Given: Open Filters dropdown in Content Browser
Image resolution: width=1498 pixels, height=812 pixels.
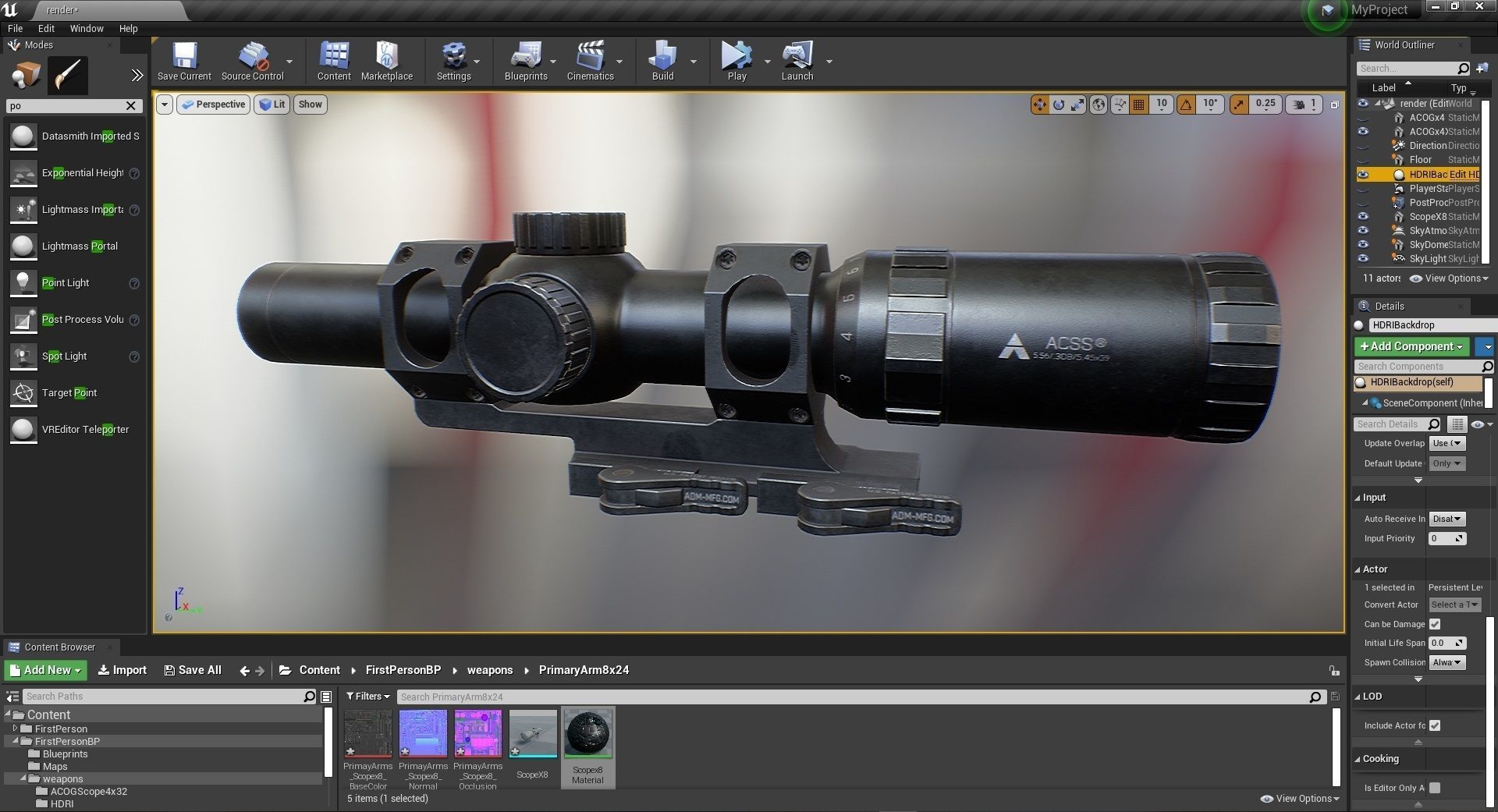Looking at the screenshot, I should click(368, 697).
